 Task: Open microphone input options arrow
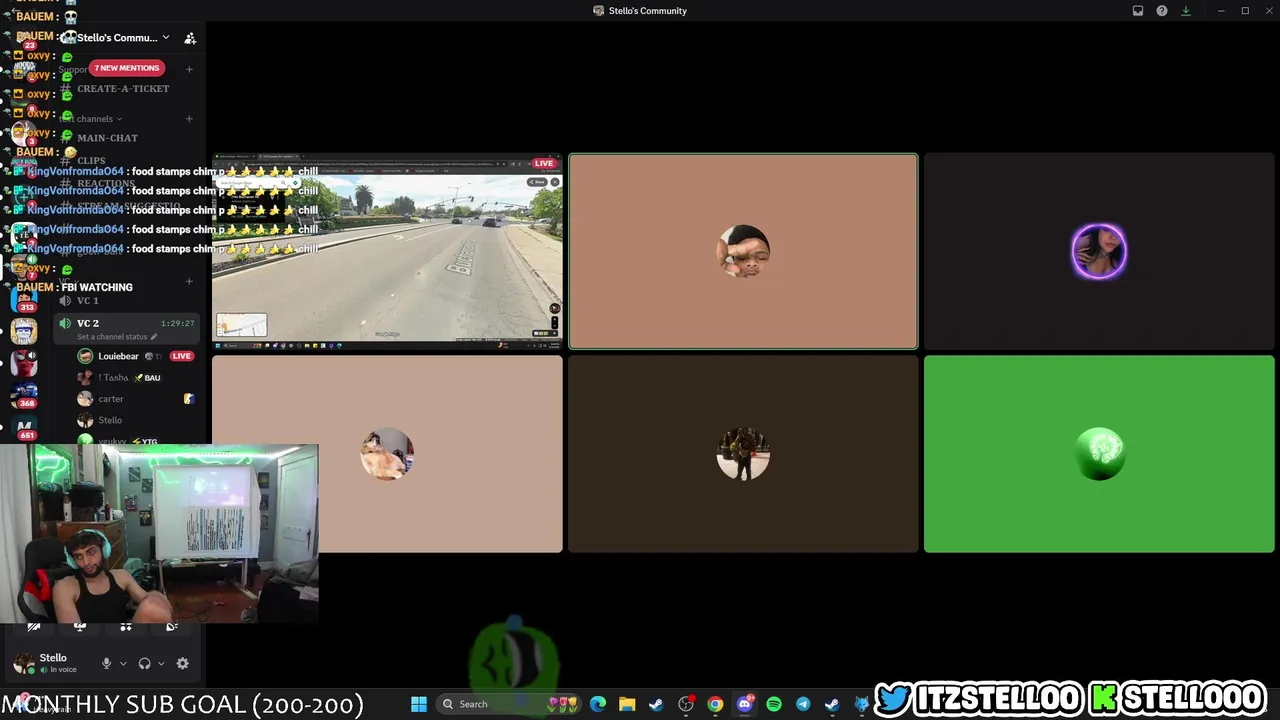[x=123, y=663]
